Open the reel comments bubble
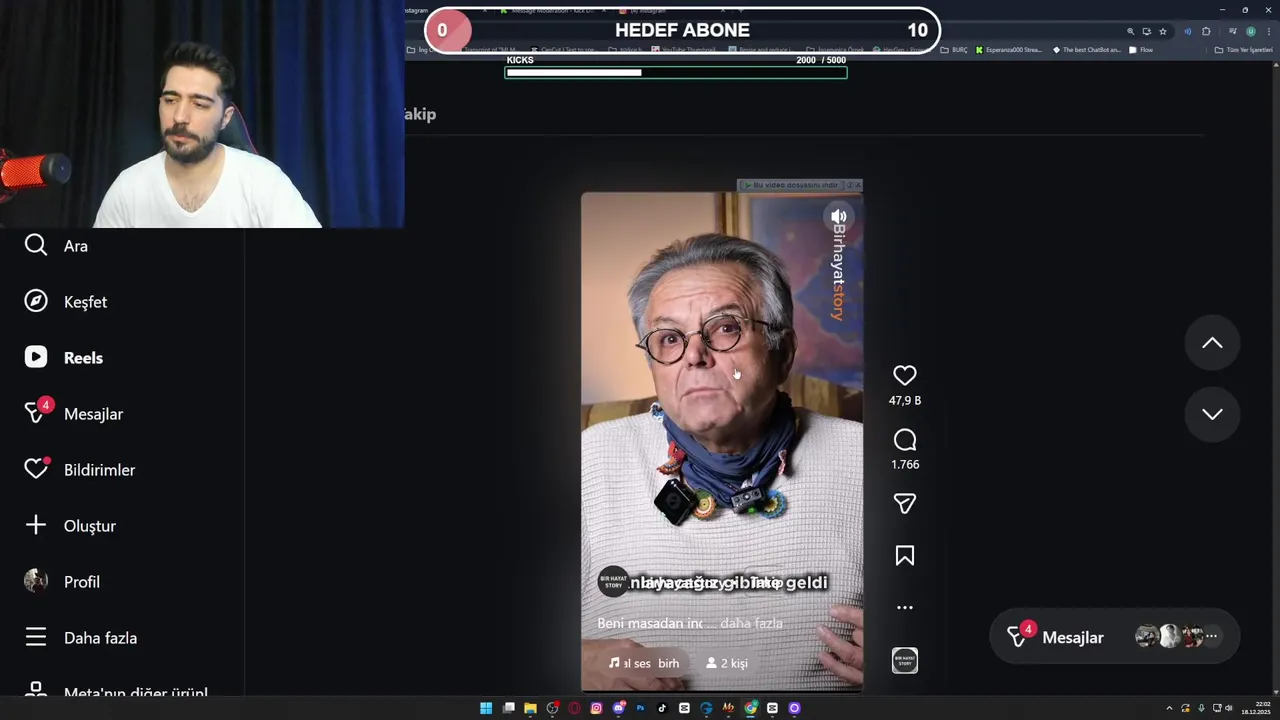Viewport: 1280px width, 720px height. click(x=905, y=440)
